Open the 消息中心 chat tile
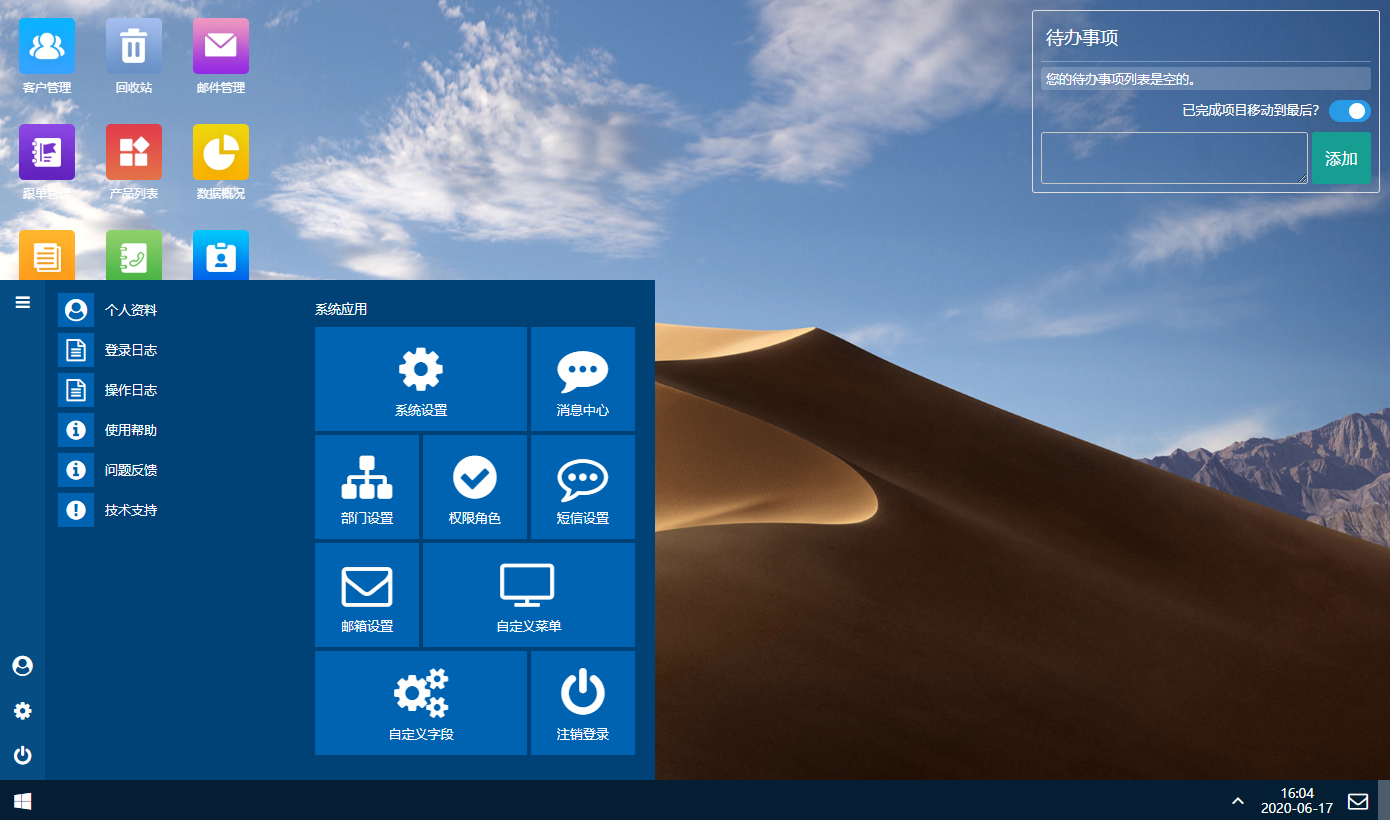This screenshot has width=1390, height=820. [x=583, y=379]
